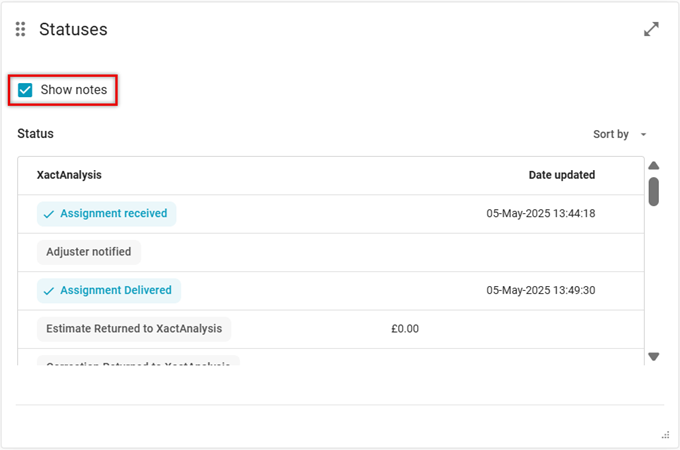Select the Adjuster notified status chip
This screenshot has height=450, width=680.
pos(89,252)
